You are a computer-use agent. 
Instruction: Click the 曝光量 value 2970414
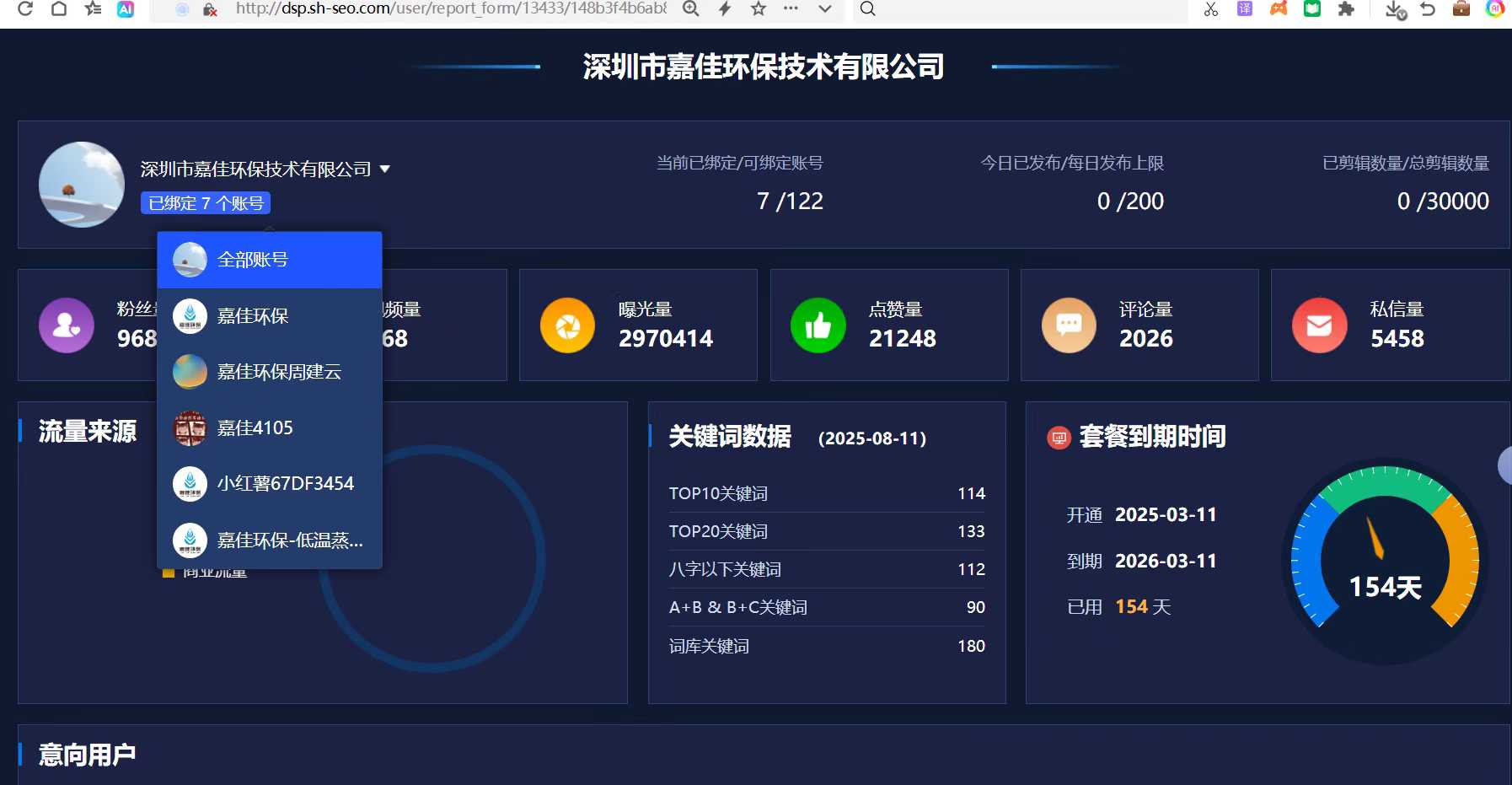coord(666,339)
